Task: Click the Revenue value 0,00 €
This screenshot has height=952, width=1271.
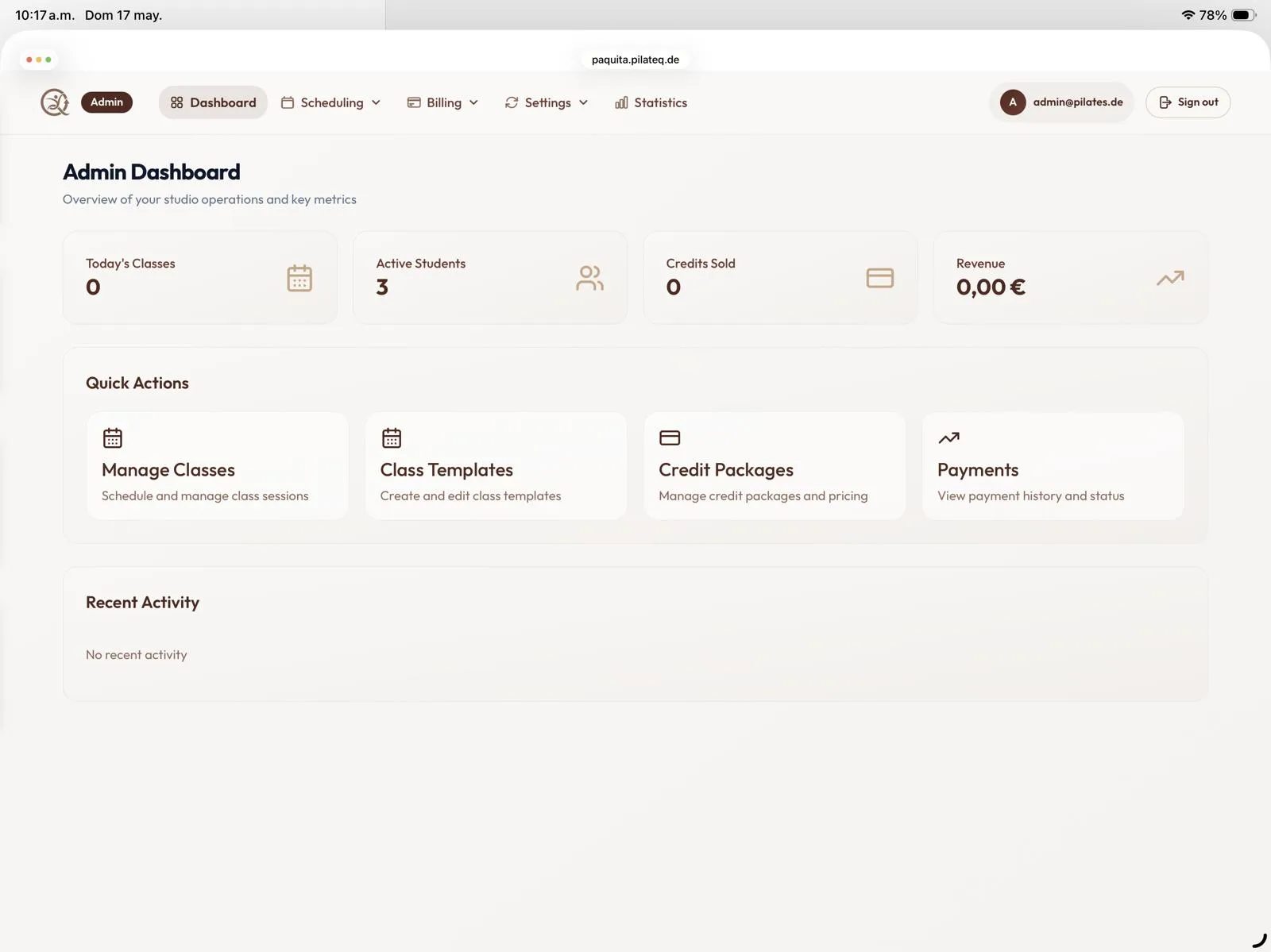Action: click(x=991, y=287)
